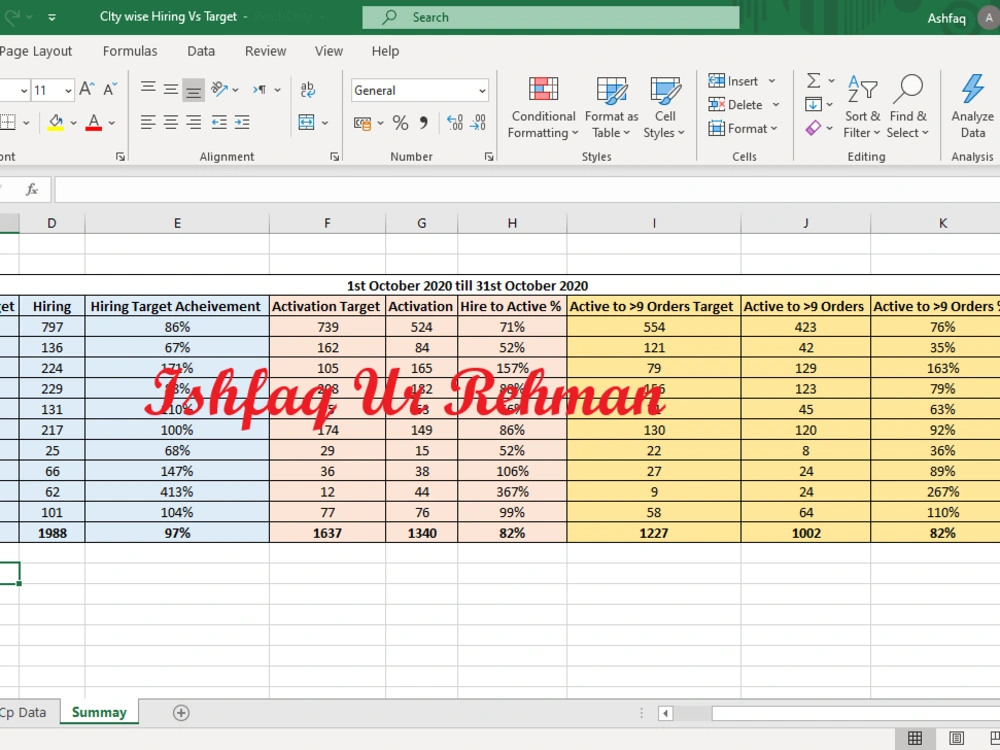
Task: Click the Search box in title bar
Action: 550,17
